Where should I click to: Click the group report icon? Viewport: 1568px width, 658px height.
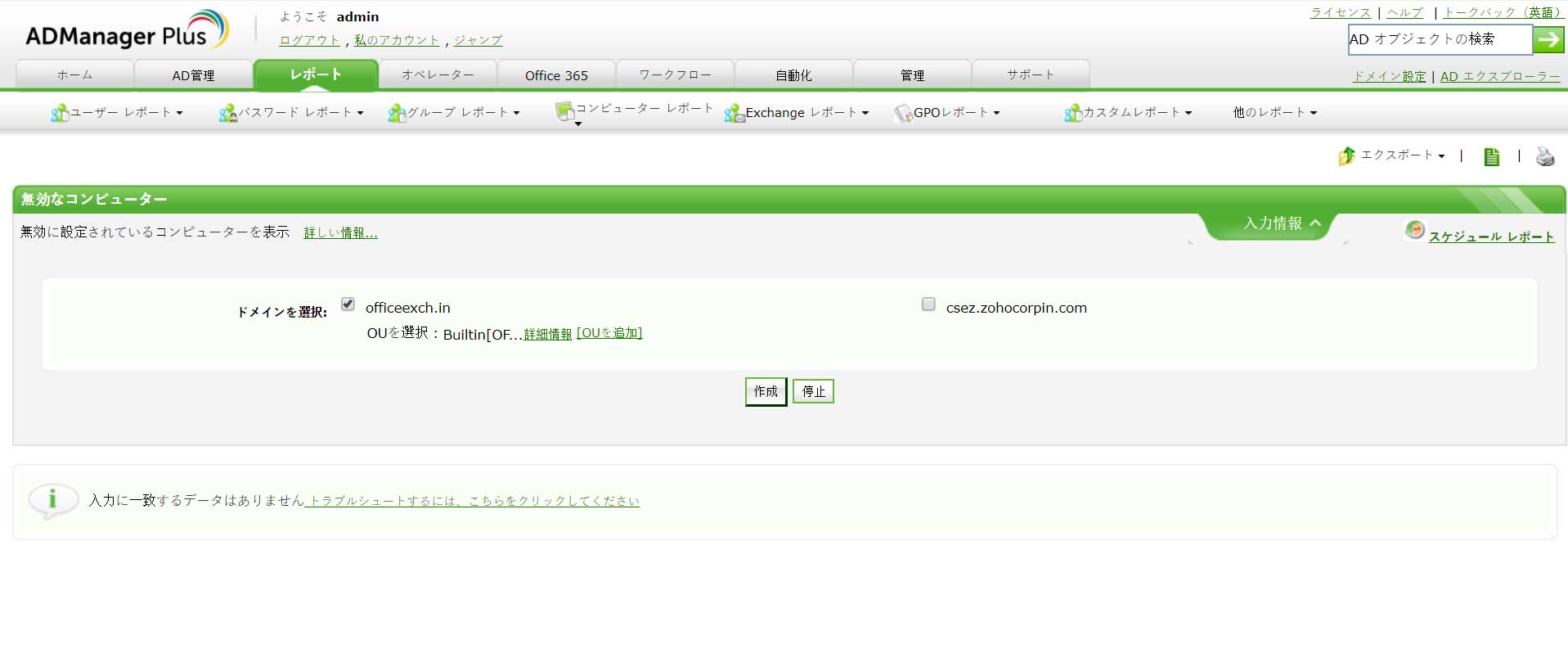[397, 113]
